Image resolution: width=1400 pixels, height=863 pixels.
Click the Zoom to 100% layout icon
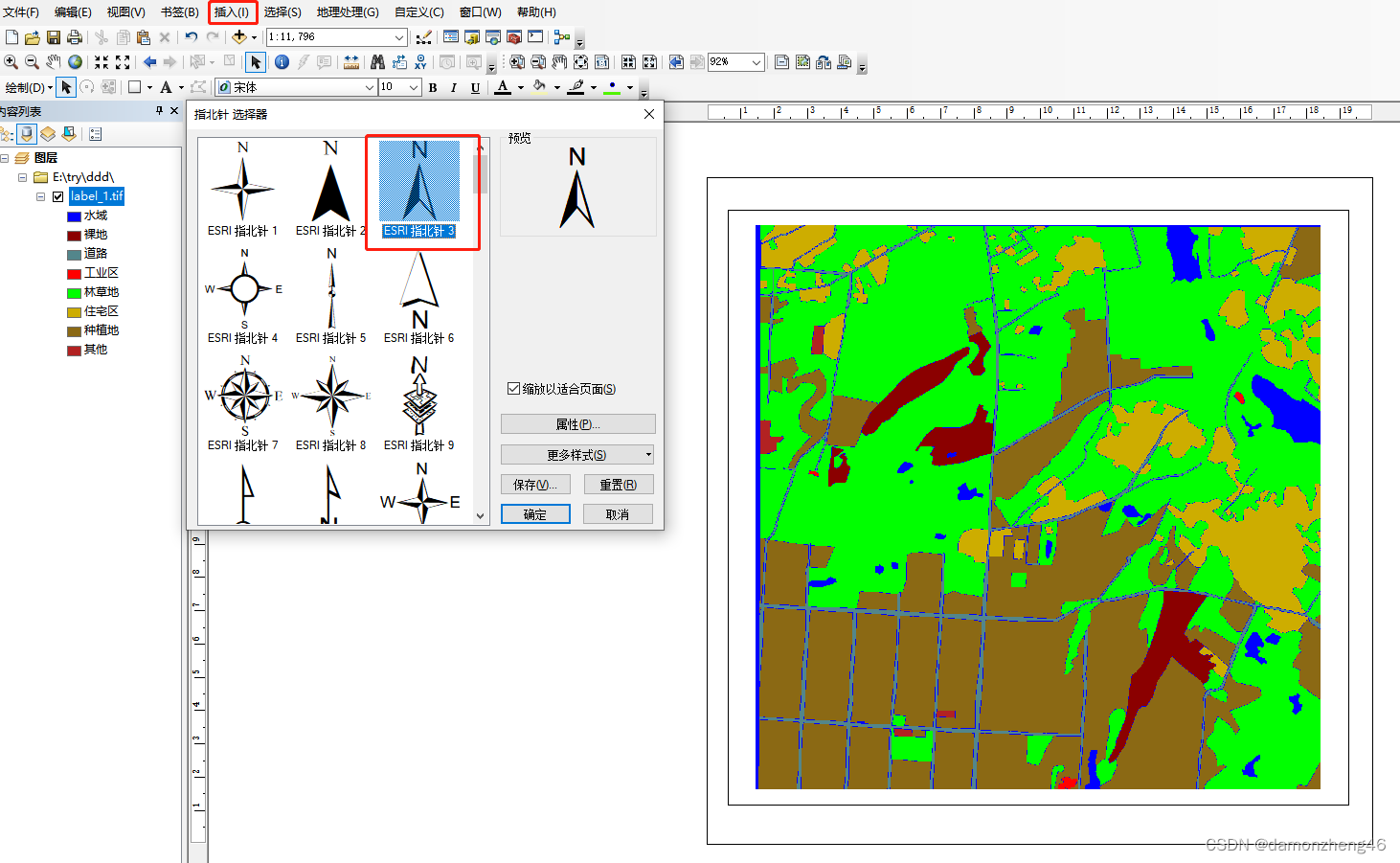click(x=601, y=62)
